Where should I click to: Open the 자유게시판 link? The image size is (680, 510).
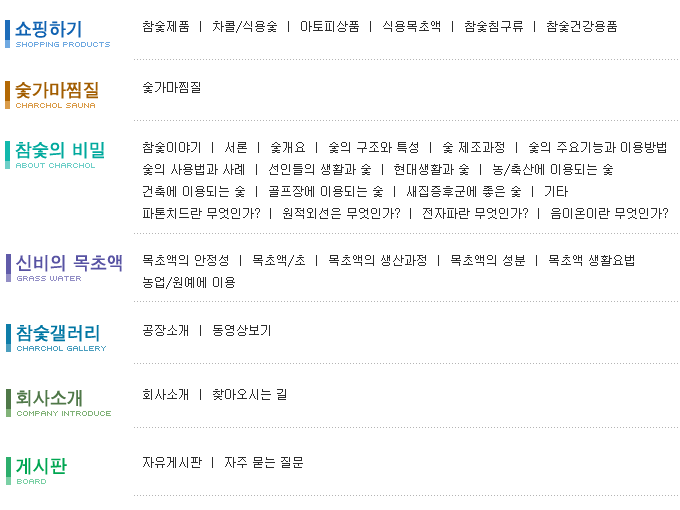(172, 462)
